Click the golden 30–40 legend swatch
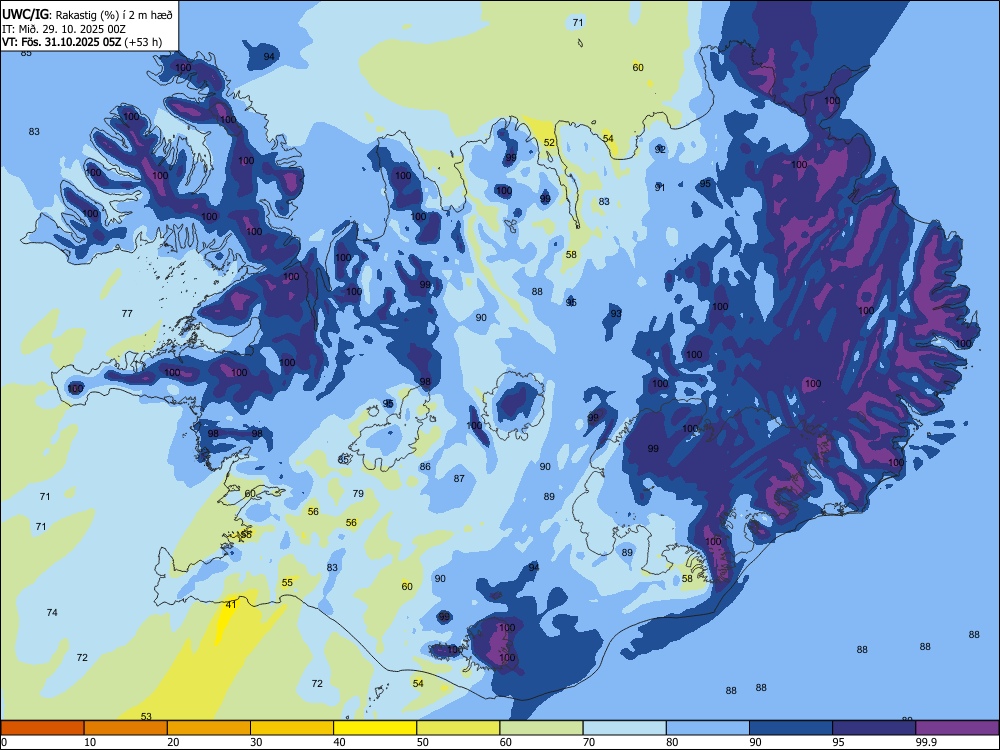This screenshot has width=1000, height=750. [292, 728]
